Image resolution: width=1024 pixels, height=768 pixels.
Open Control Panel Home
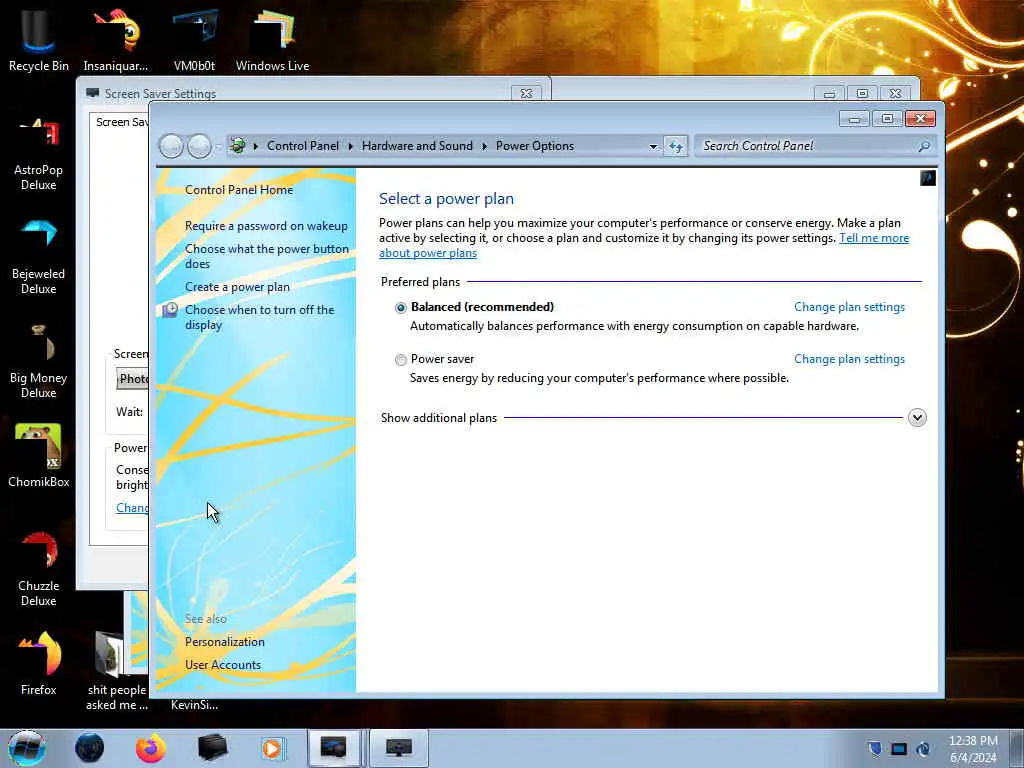(x=238, y=189)
